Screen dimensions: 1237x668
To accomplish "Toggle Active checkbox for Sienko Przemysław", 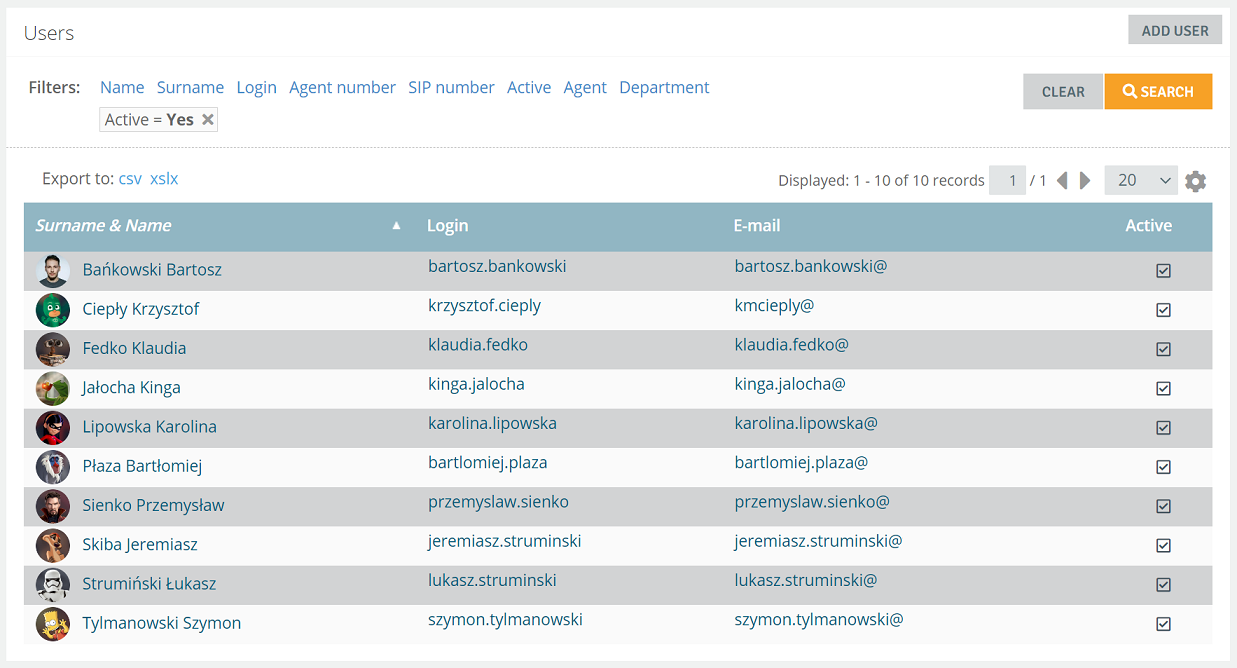I will (x=1163, y=506).
